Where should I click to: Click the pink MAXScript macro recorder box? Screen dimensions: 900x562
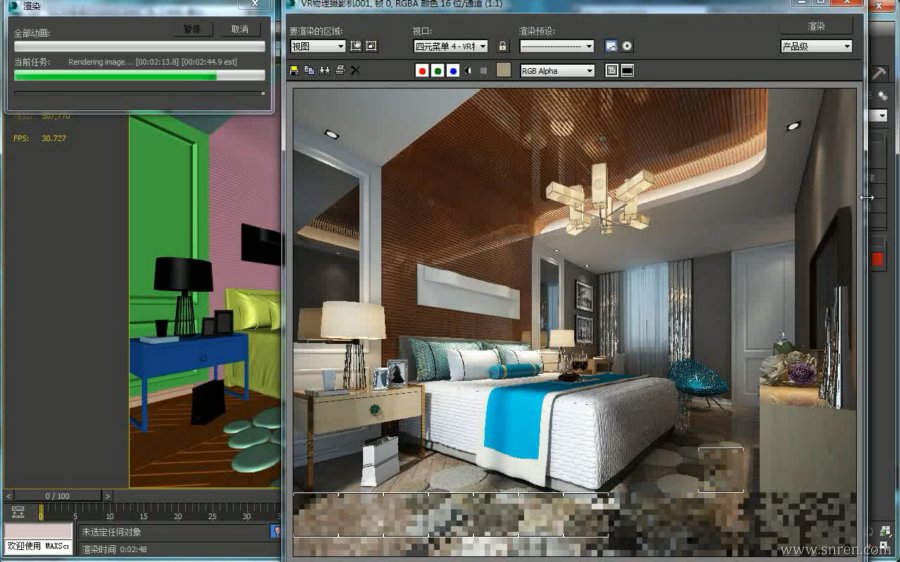pyautogui.click(x=38, y=531)
